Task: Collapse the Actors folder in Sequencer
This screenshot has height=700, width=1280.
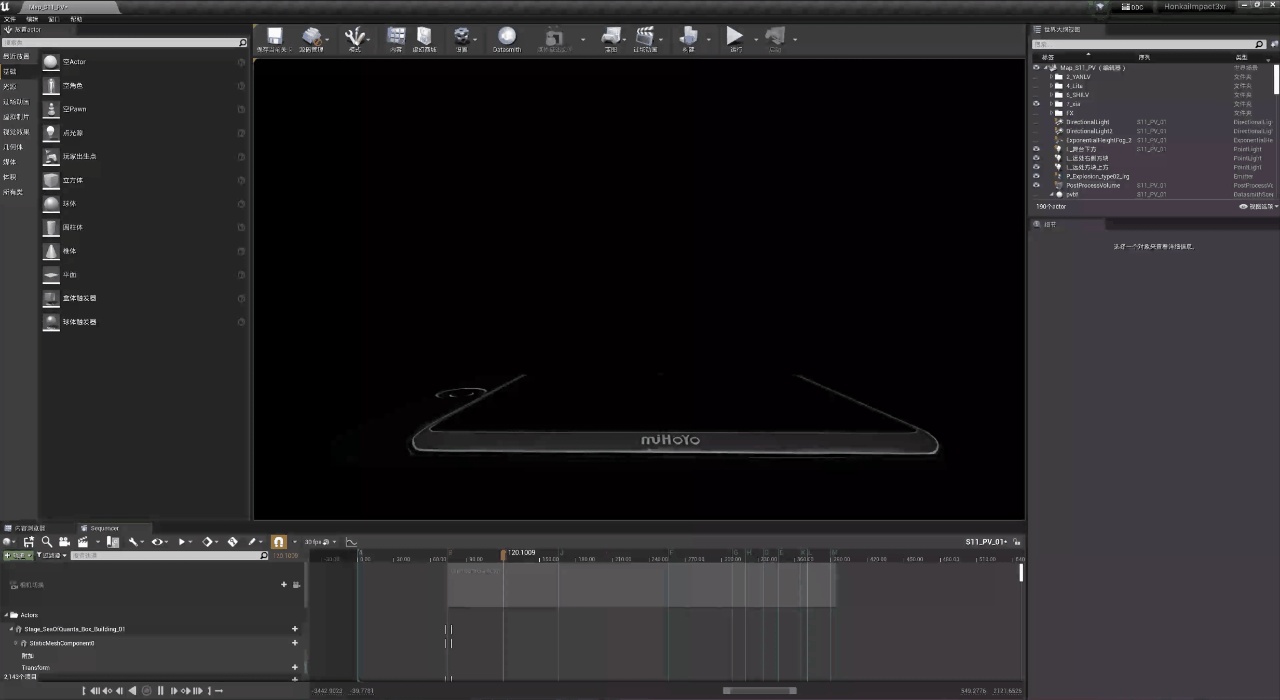Action: (5, 615)
